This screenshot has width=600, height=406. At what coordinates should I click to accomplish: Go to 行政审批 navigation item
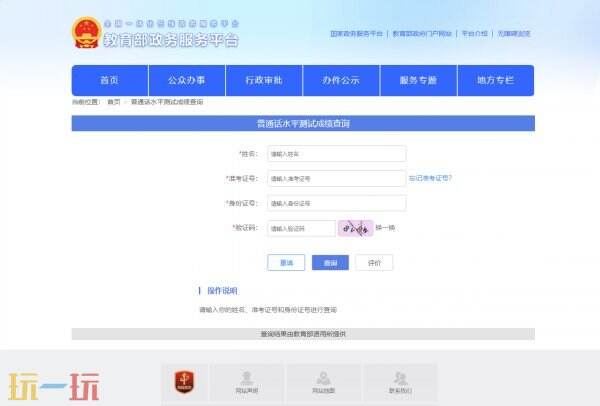click(x=263, y=80)
